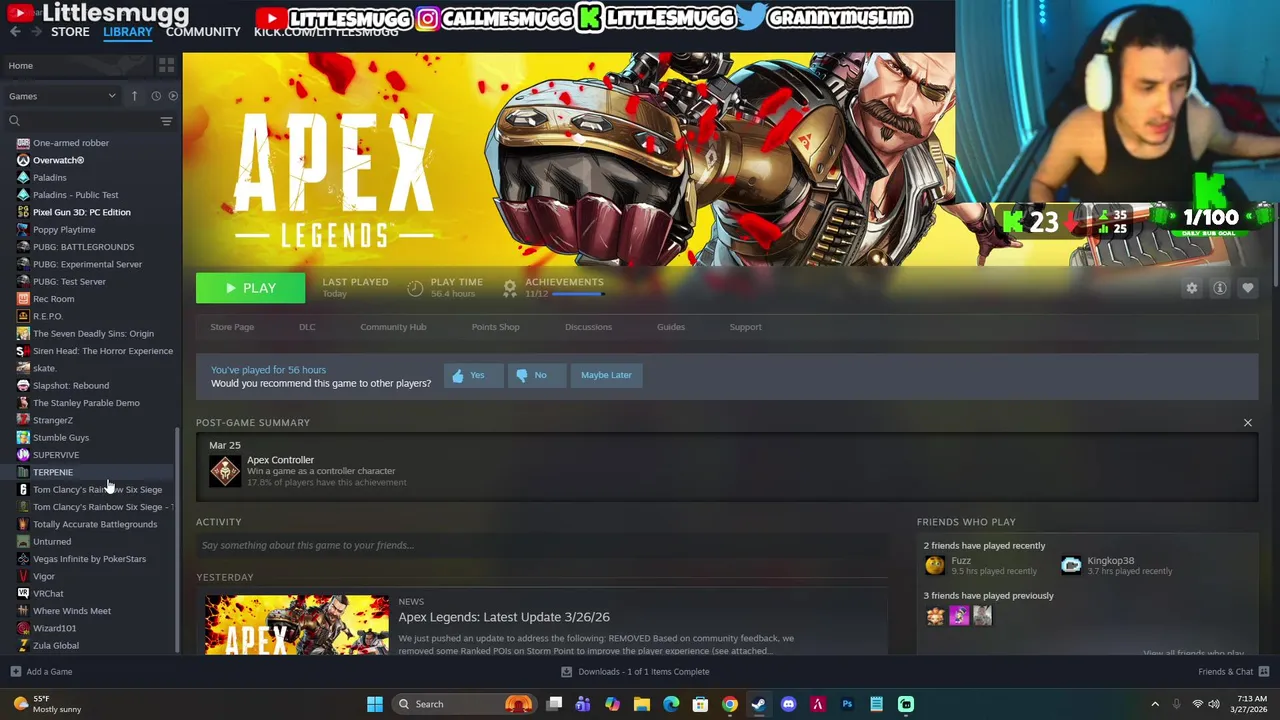Select VRChat in library

48,593
